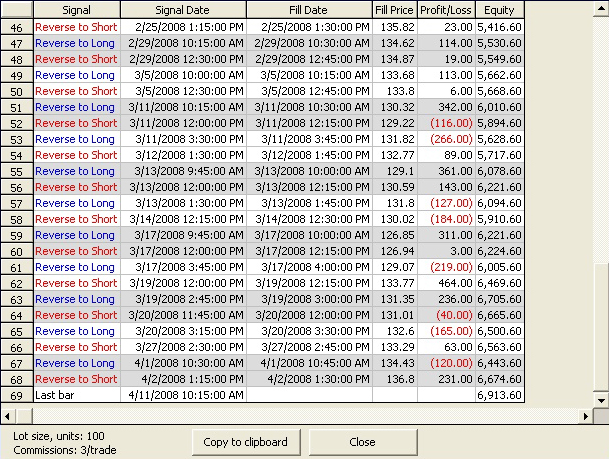Screen dimensions: 609x459
Task: Select the Equity column header
Action: [499, 10]
